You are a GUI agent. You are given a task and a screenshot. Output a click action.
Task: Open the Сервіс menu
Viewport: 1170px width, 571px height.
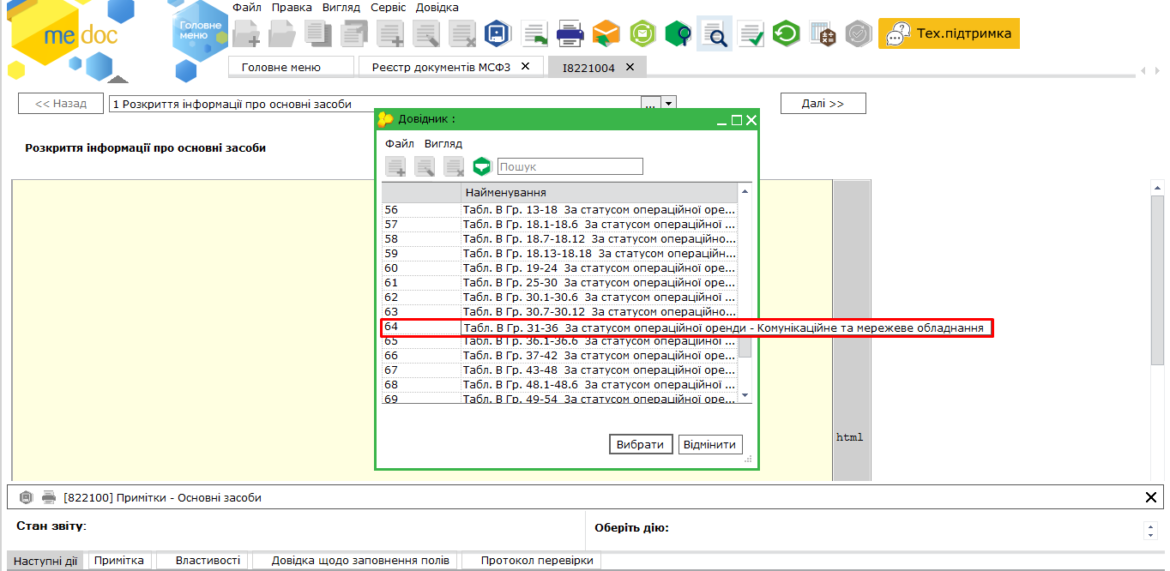[x=388, y=7]
